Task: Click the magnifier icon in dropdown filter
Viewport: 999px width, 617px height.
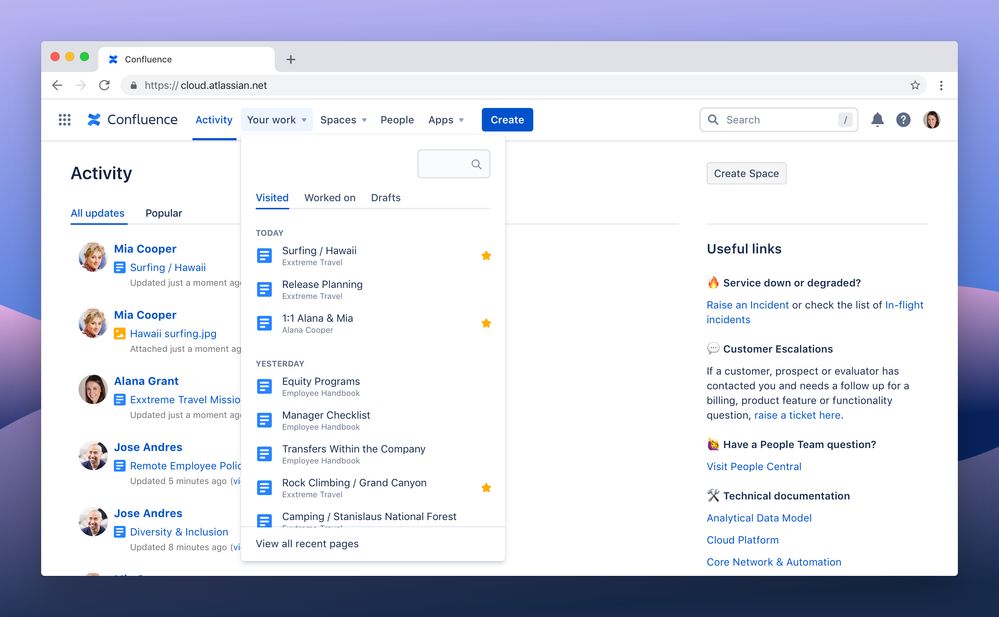Action: pos(476,164)
